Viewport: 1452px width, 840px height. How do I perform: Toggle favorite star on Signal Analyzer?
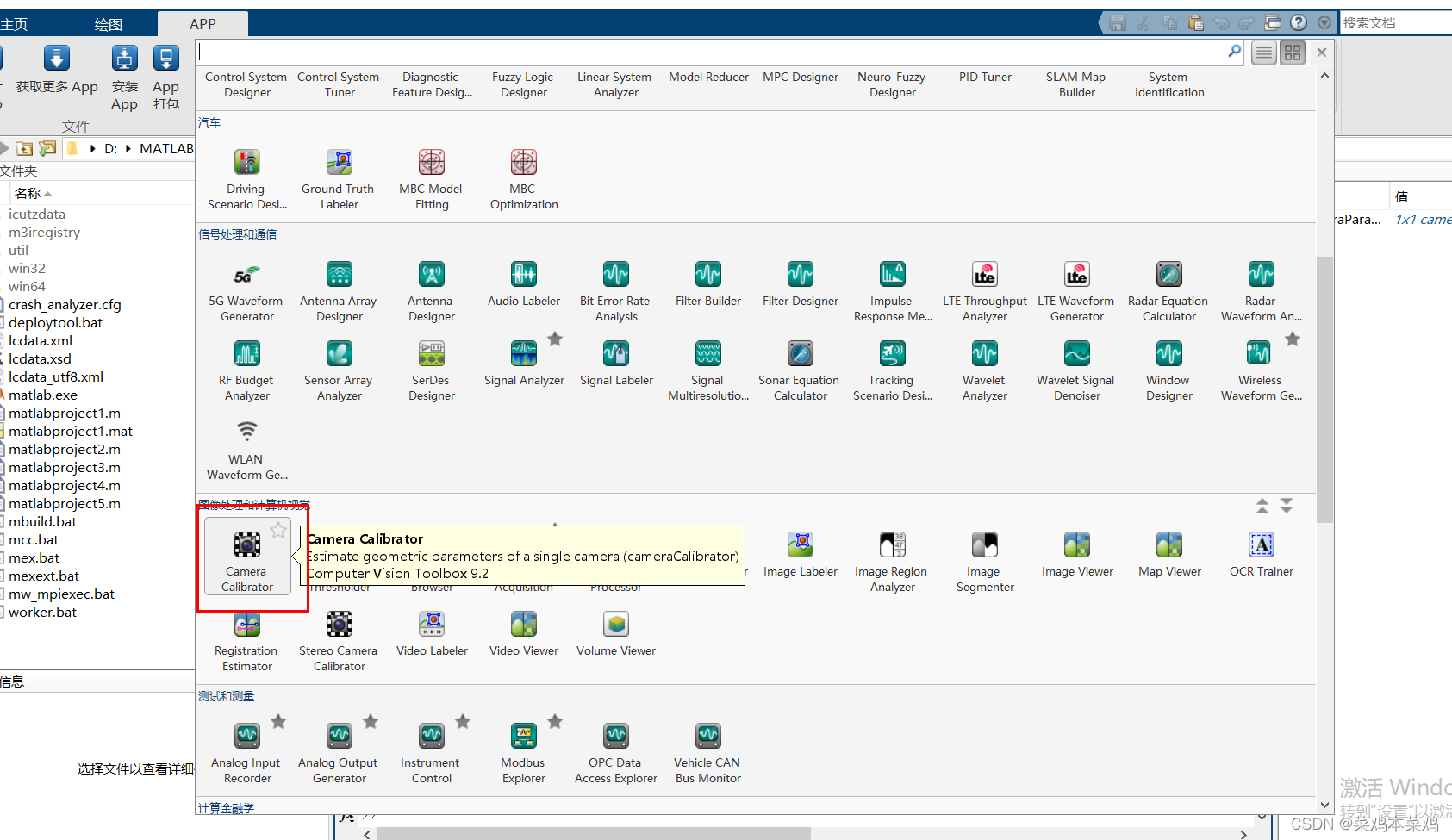555,339
